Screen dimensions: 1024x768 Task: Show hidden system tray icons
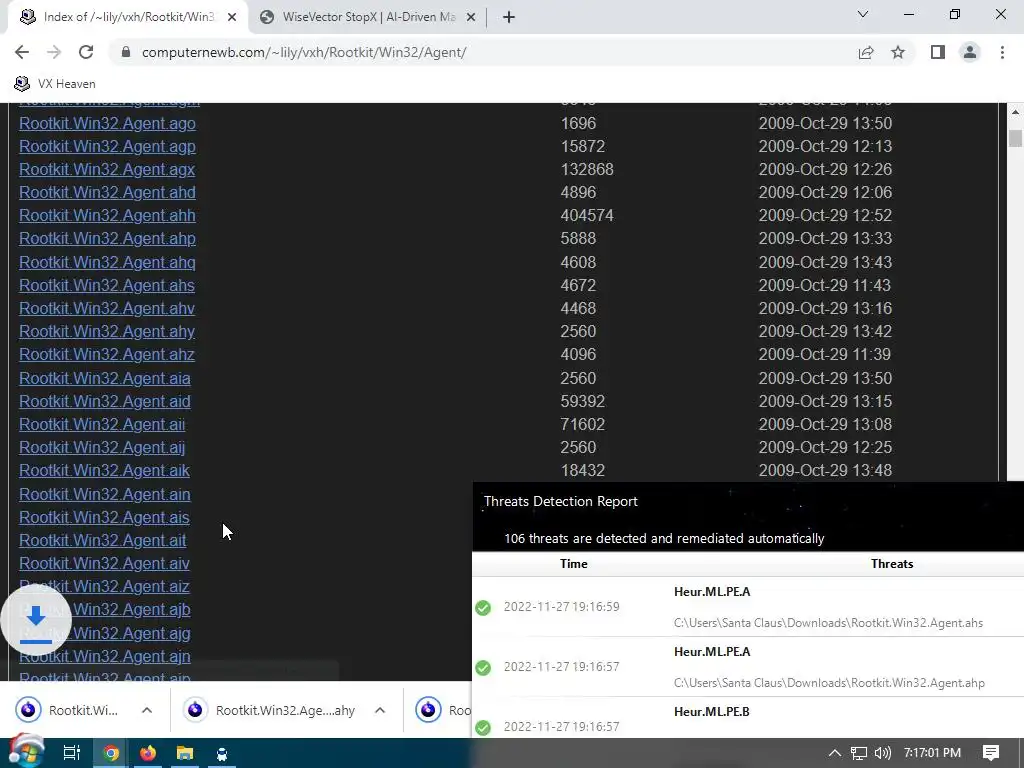(835, 753)
